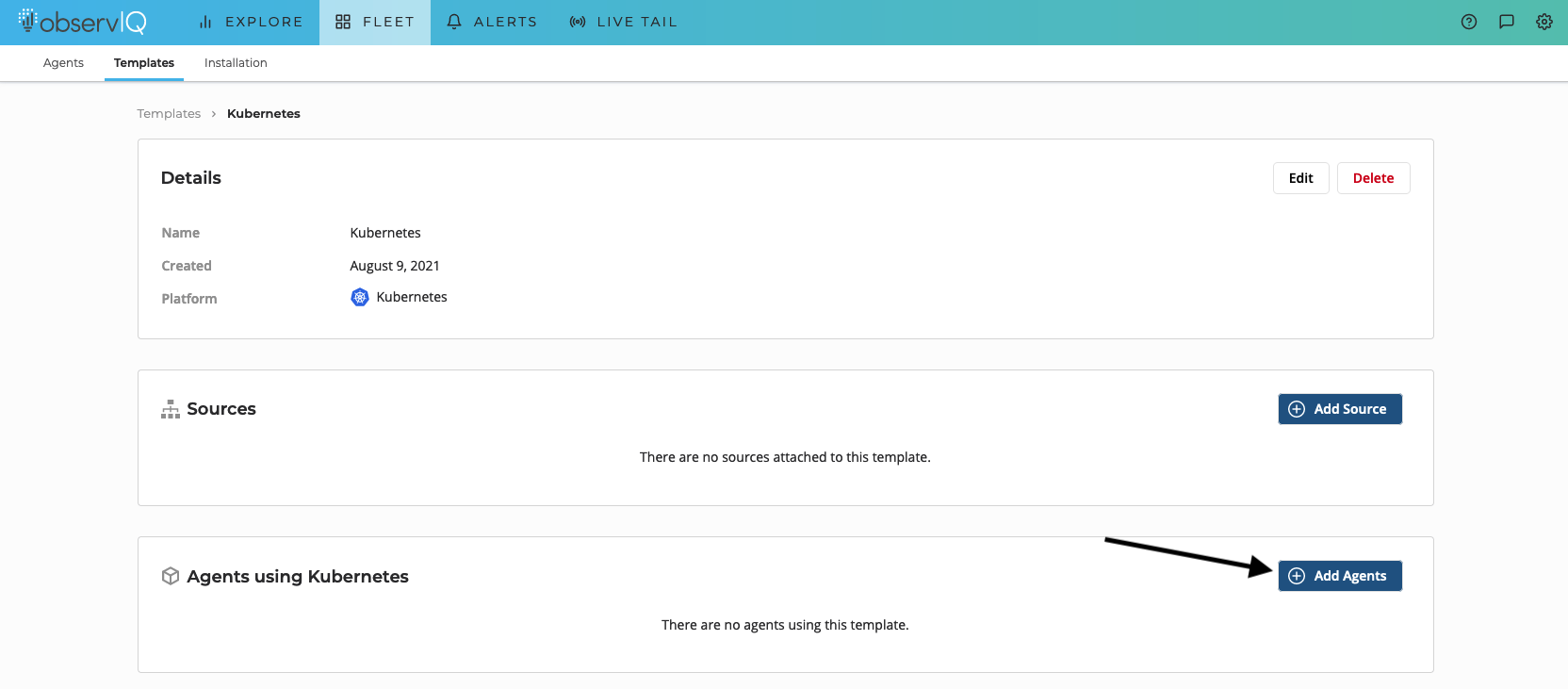This screenshot has height=689, width=1568.
Task: Click the Delete button
Action: click(1374, 178)
